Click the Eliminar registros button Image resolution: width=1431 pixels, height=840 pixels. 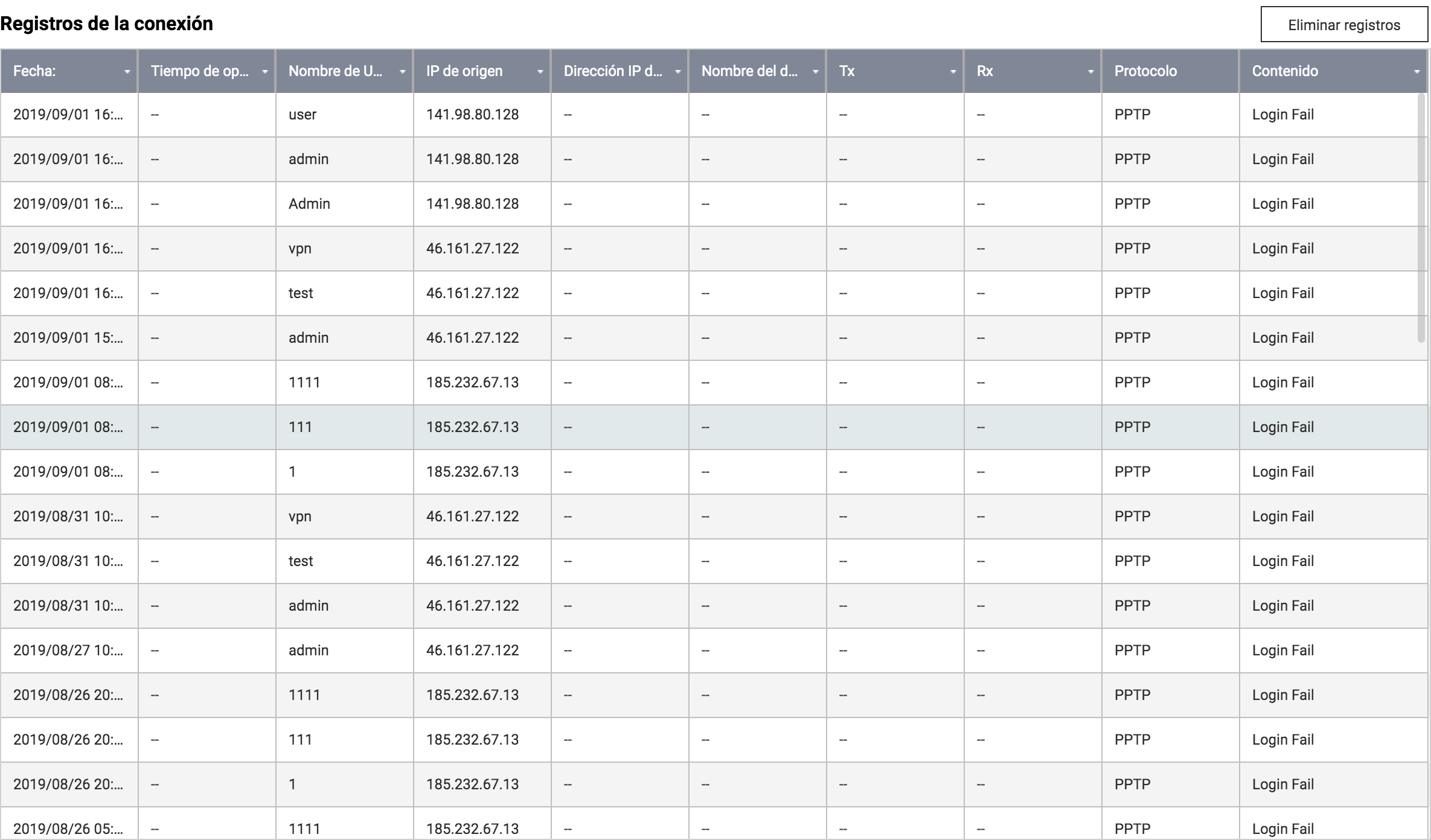(1343, 25)
